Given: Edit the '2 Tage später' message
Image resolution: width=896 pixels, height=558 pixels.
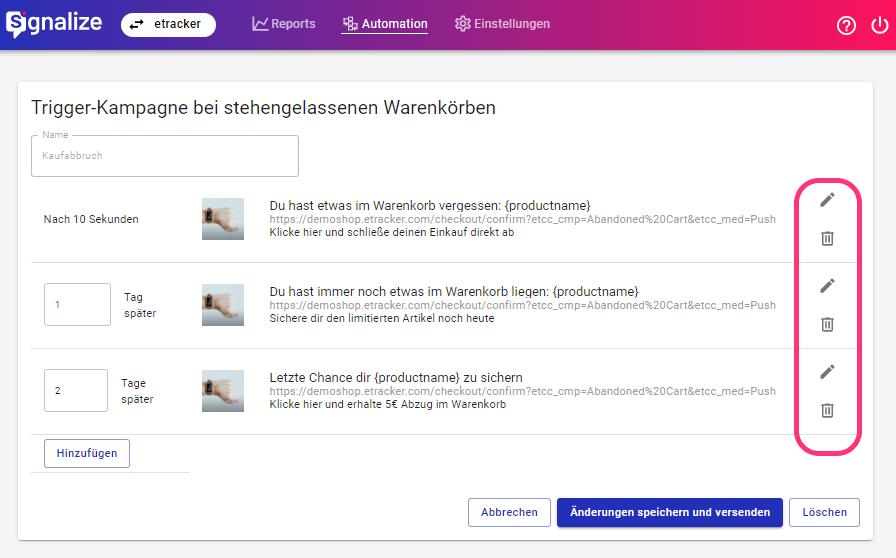Looking at the screenshot, I should click(827, 372).
